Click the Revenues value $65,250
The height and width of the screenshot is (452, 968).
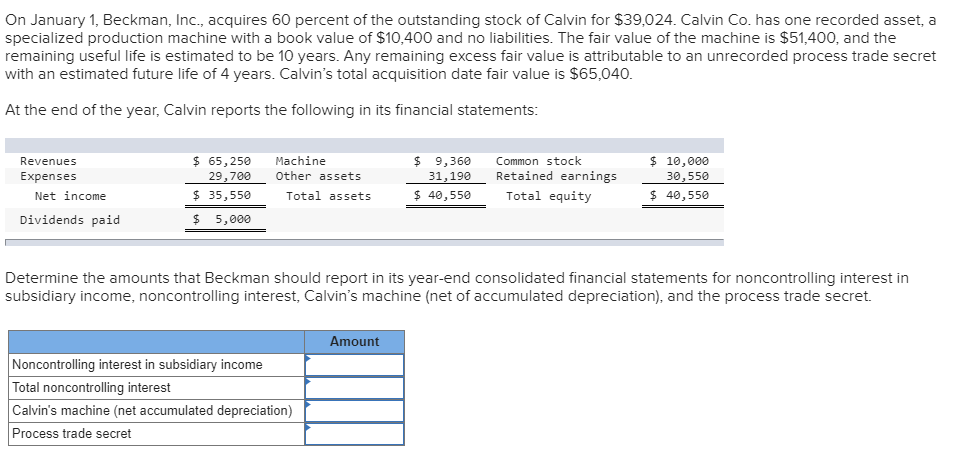222,161
